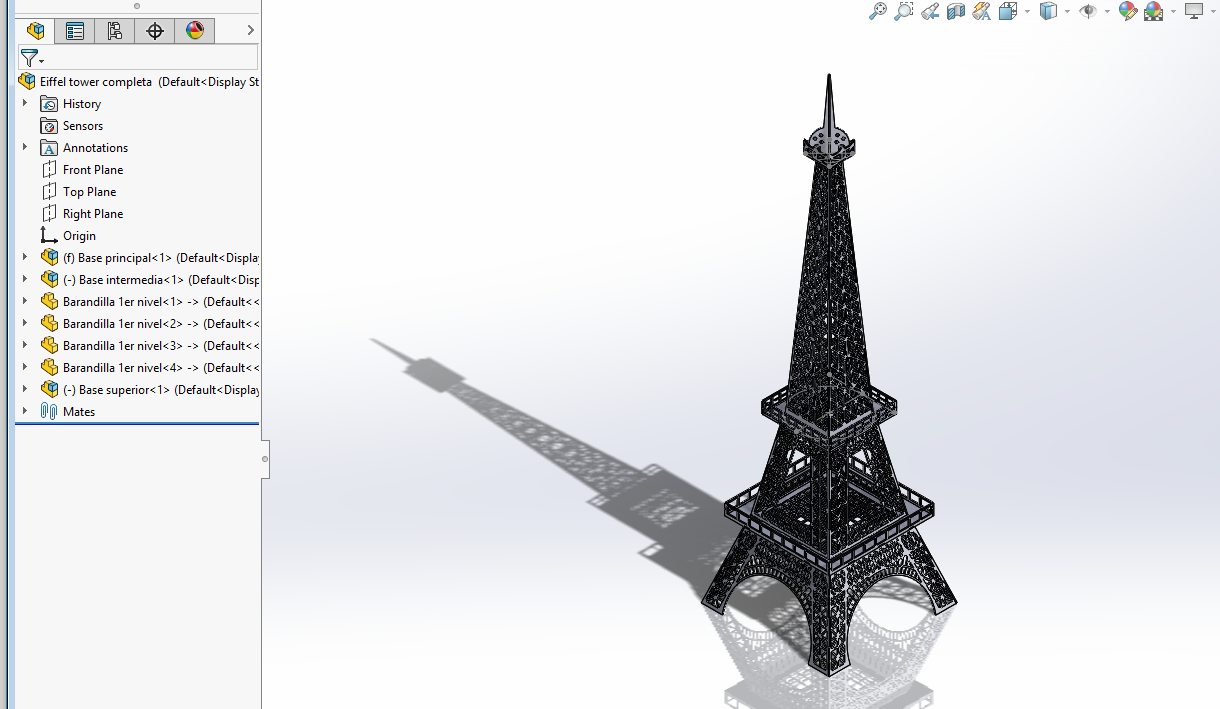Image resolution: width=1220 pixels, height=709 pixels.
Task: Open the View Orientation dropdown arrow
Action: coord(1027,12)
